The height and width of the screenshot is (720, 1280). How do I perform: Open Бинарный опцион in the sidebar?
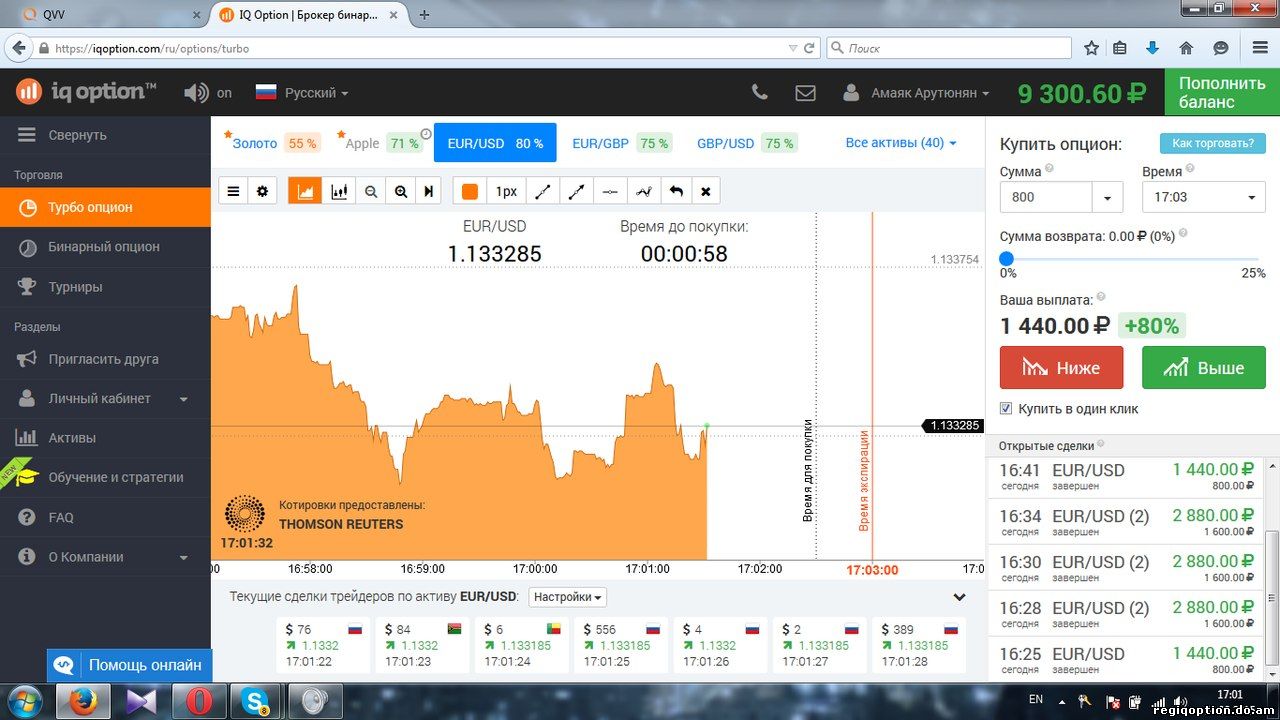pyautogui.click(x=105, y=247)
